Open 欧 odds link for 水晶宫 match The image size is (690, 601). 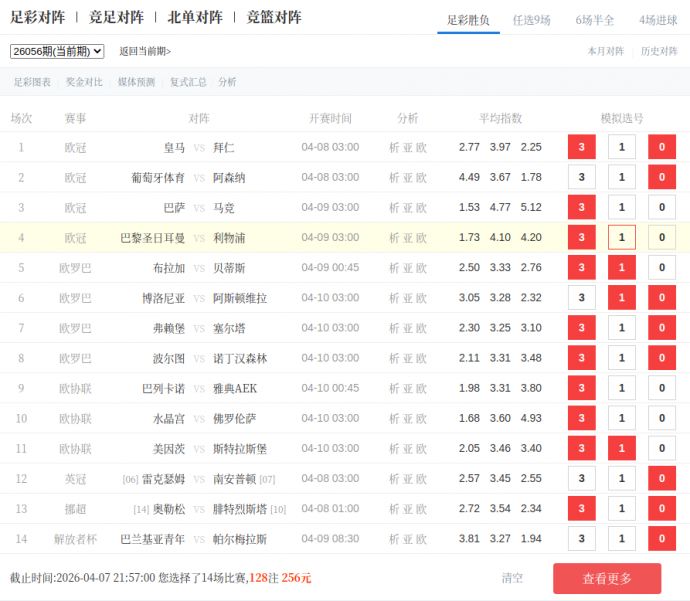click(422, 418)
